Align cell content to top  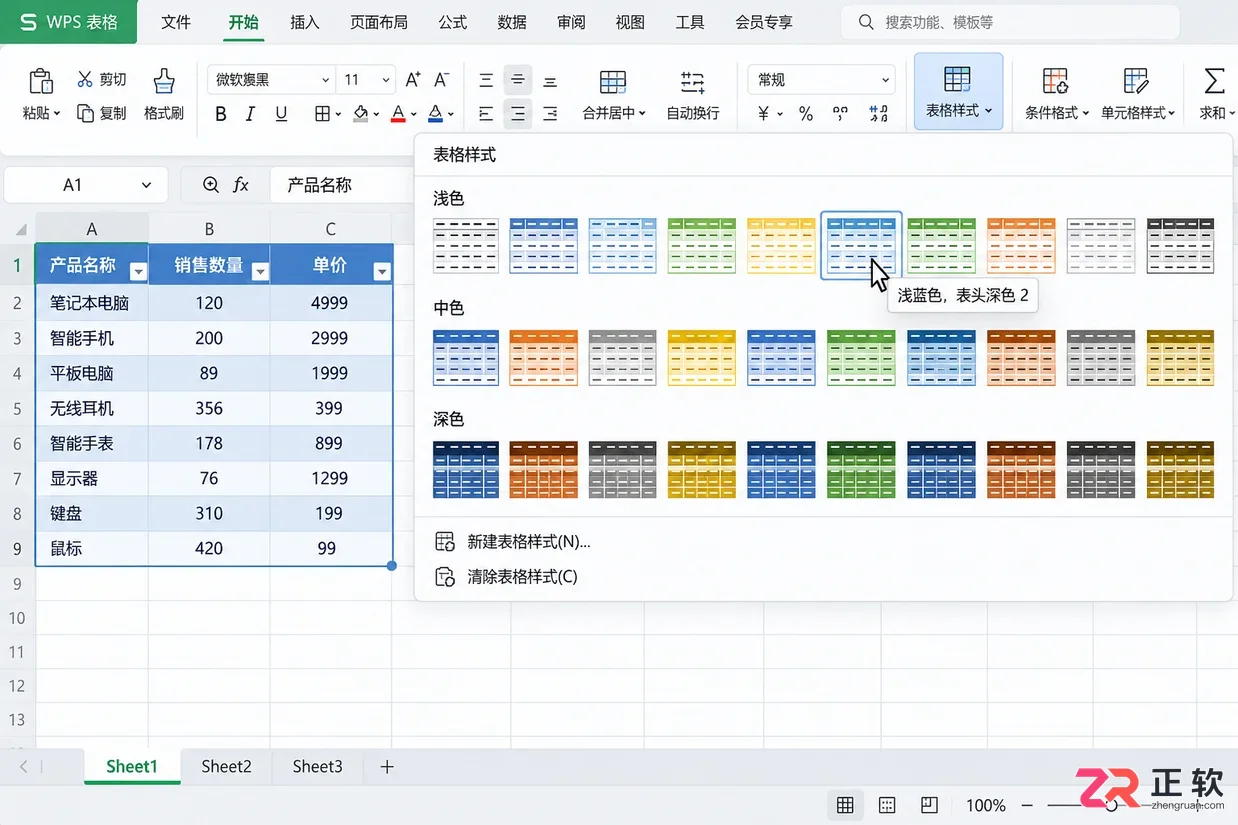point(486,81)
